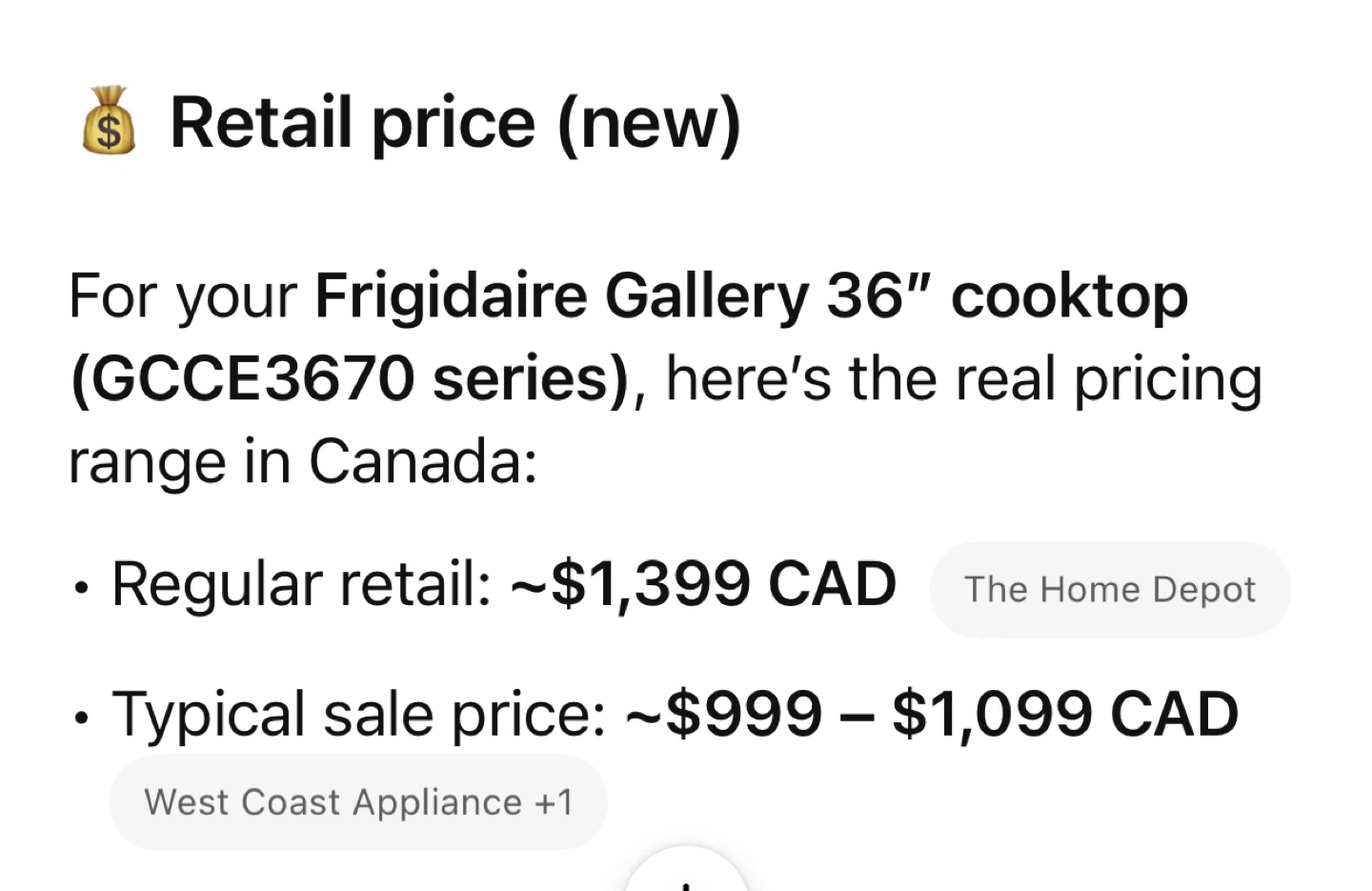The height and width of the screenshot is (891, 1372).
Task: Tap the scroll-down arrow button at bottom
Action: click(685, 875)
